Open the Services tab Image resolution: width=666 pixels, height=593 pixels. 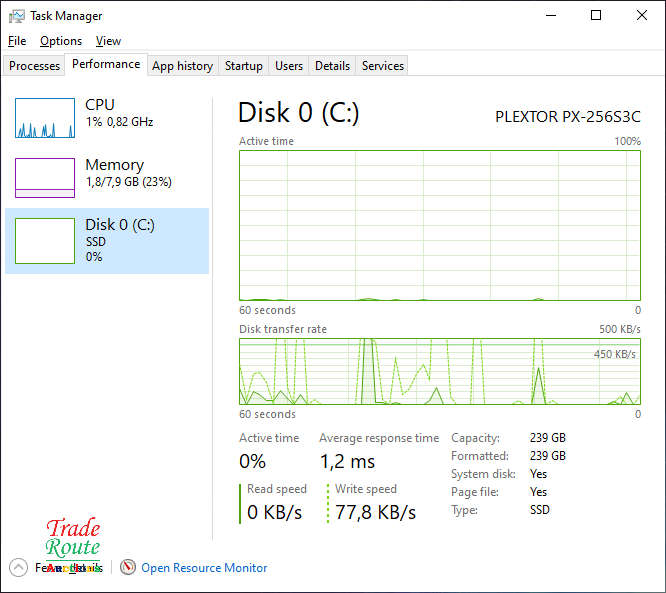tap(383, 66)
